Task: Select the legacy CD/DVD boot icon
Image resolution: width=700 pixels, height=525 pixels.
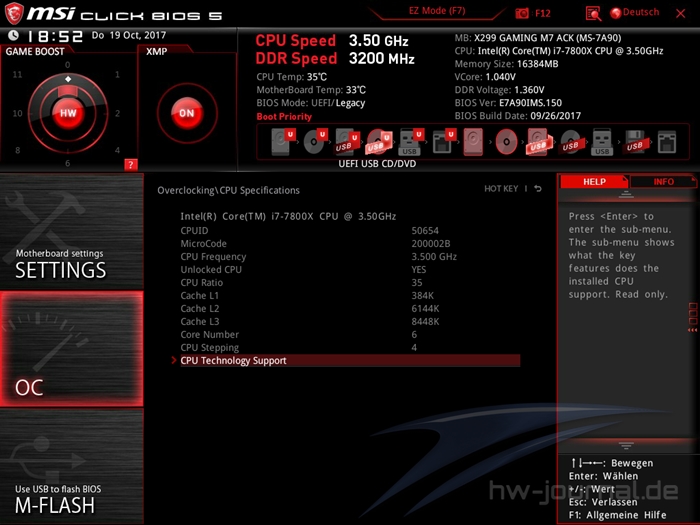Action: [x=506, y=142]
